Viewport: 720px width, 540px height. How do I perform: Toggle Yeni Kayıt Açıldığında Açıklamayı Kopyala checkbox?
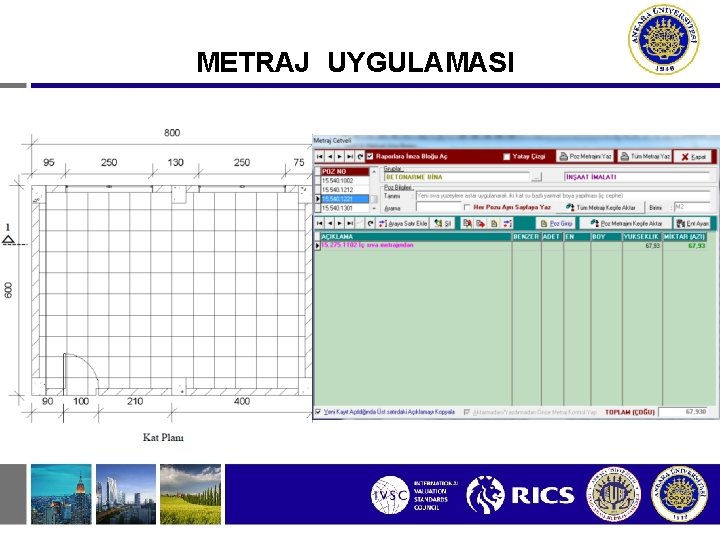tap(318, 412)
